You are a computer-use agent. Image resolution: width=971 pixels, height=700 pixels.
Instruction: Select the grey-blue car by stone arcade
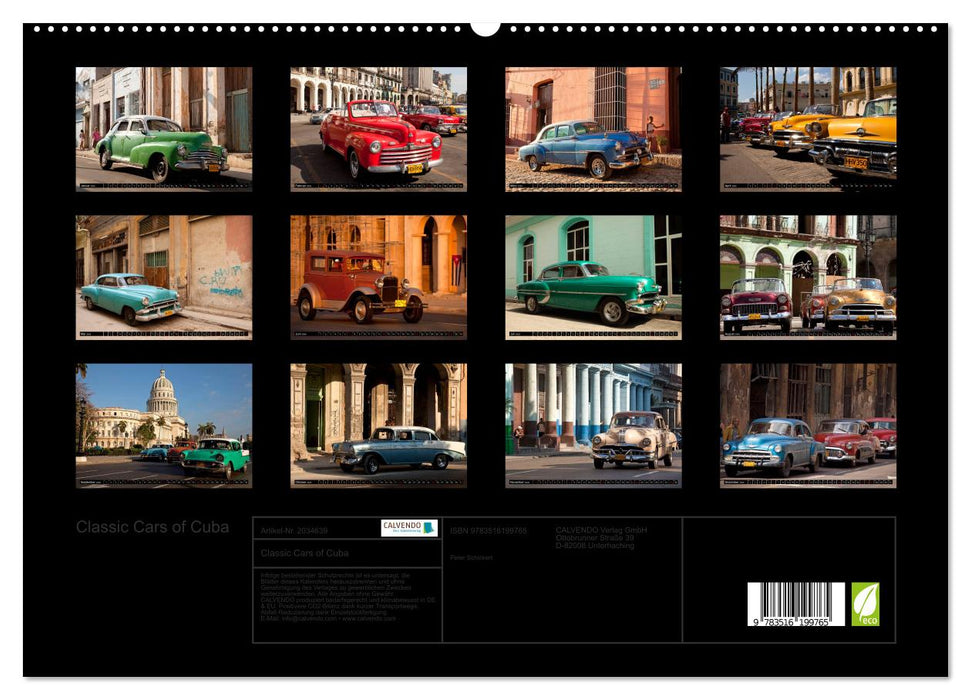tap(378, 425)
